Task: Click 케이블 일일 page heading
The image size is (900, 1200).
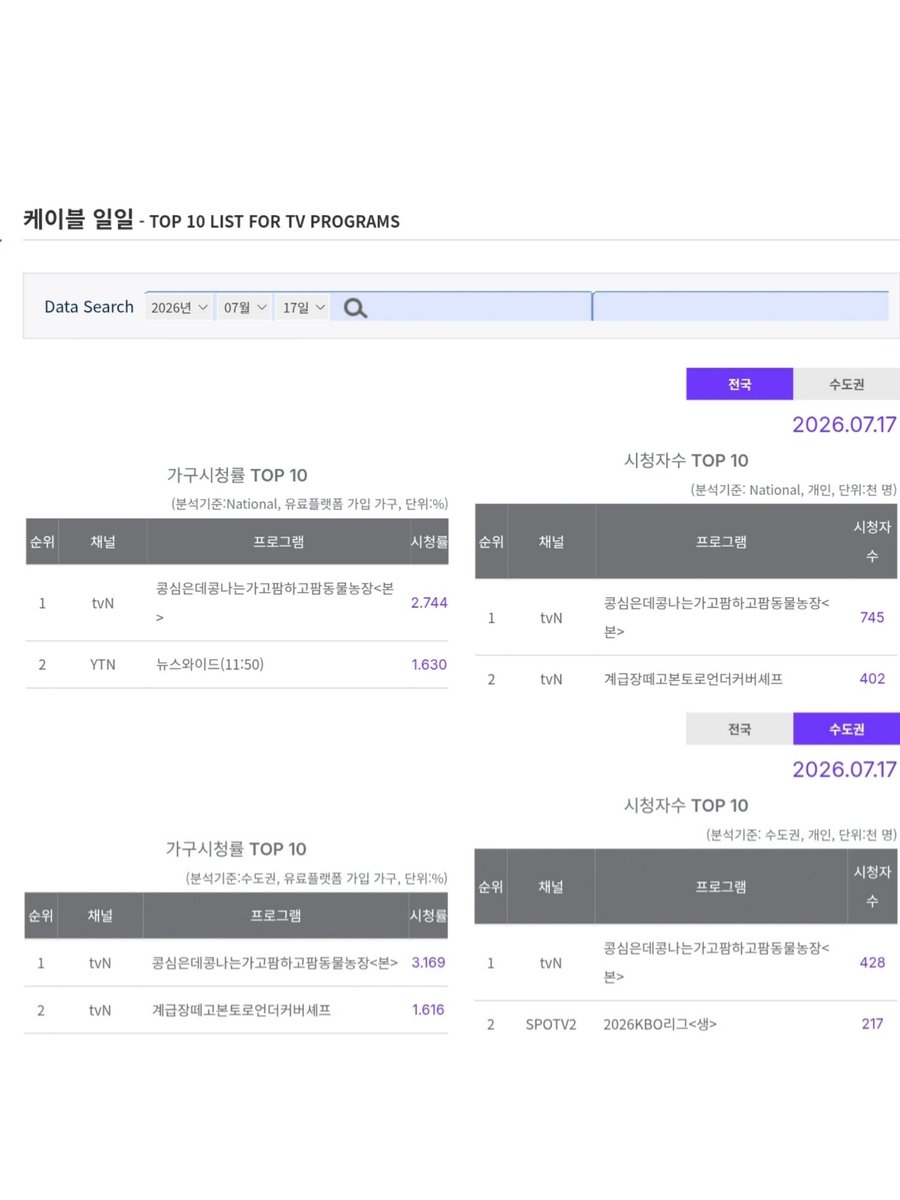Action: click(x=78, y=220)
